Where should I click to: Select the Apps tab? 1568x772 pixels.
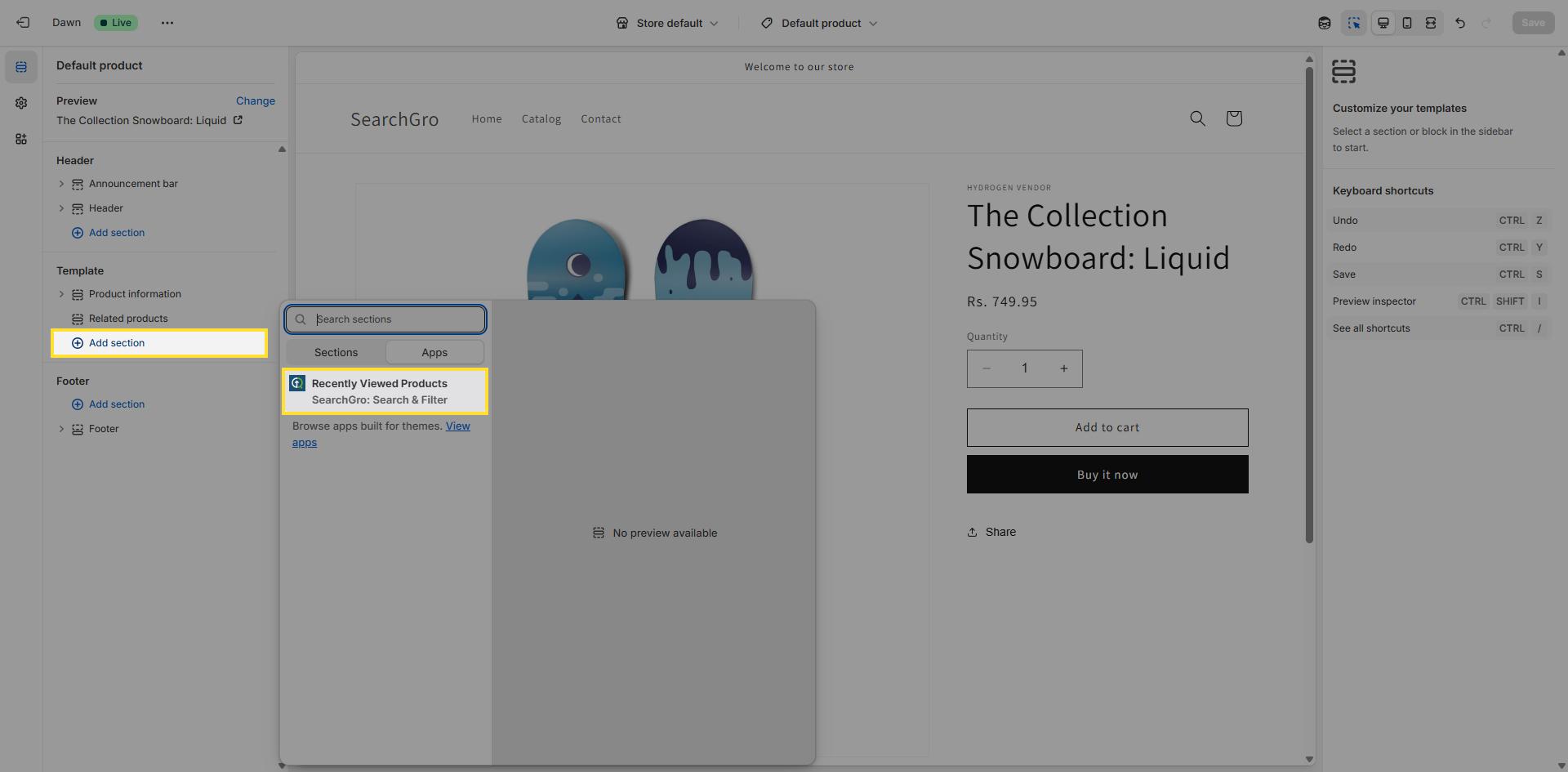click(434, 352)
